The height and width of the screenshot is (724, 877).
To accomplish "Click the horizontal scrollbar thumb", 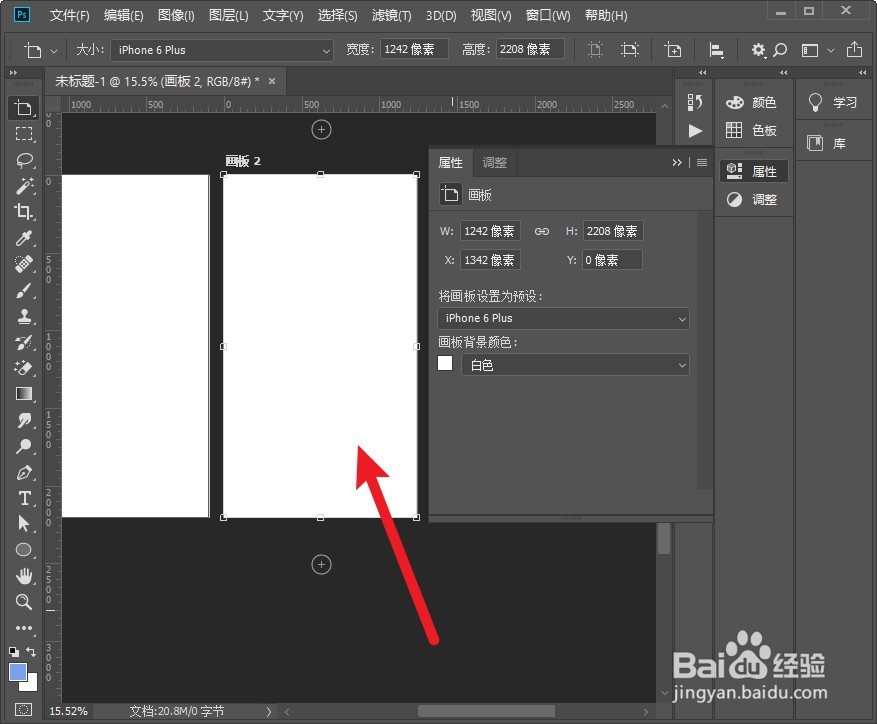I will click(x=486, y=711).
